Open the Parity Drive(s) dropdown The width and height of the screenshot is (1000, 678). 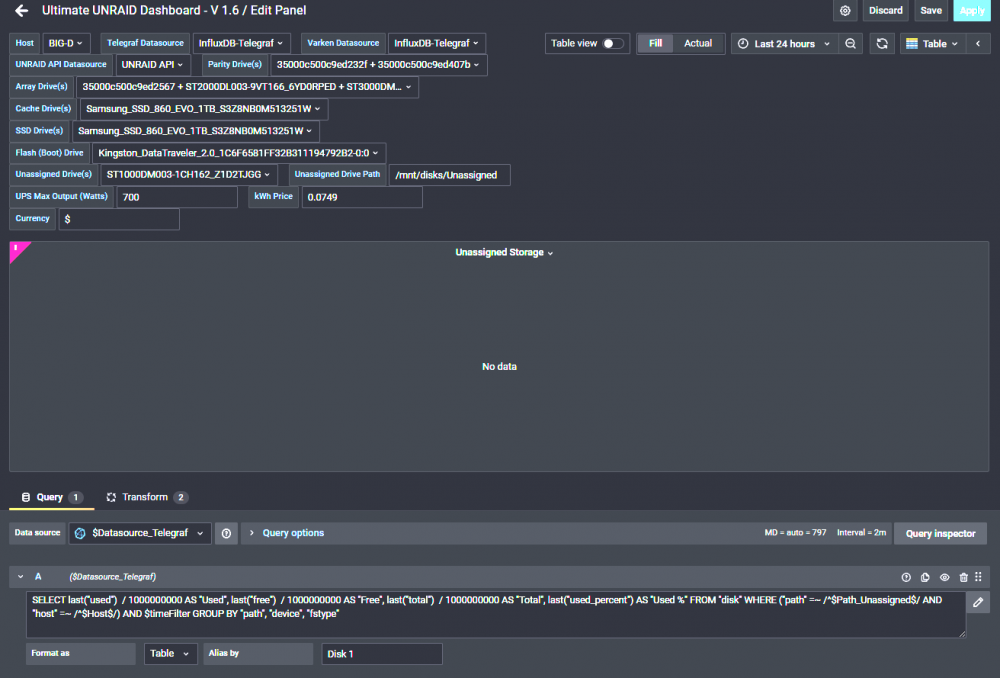coord(378,64)
